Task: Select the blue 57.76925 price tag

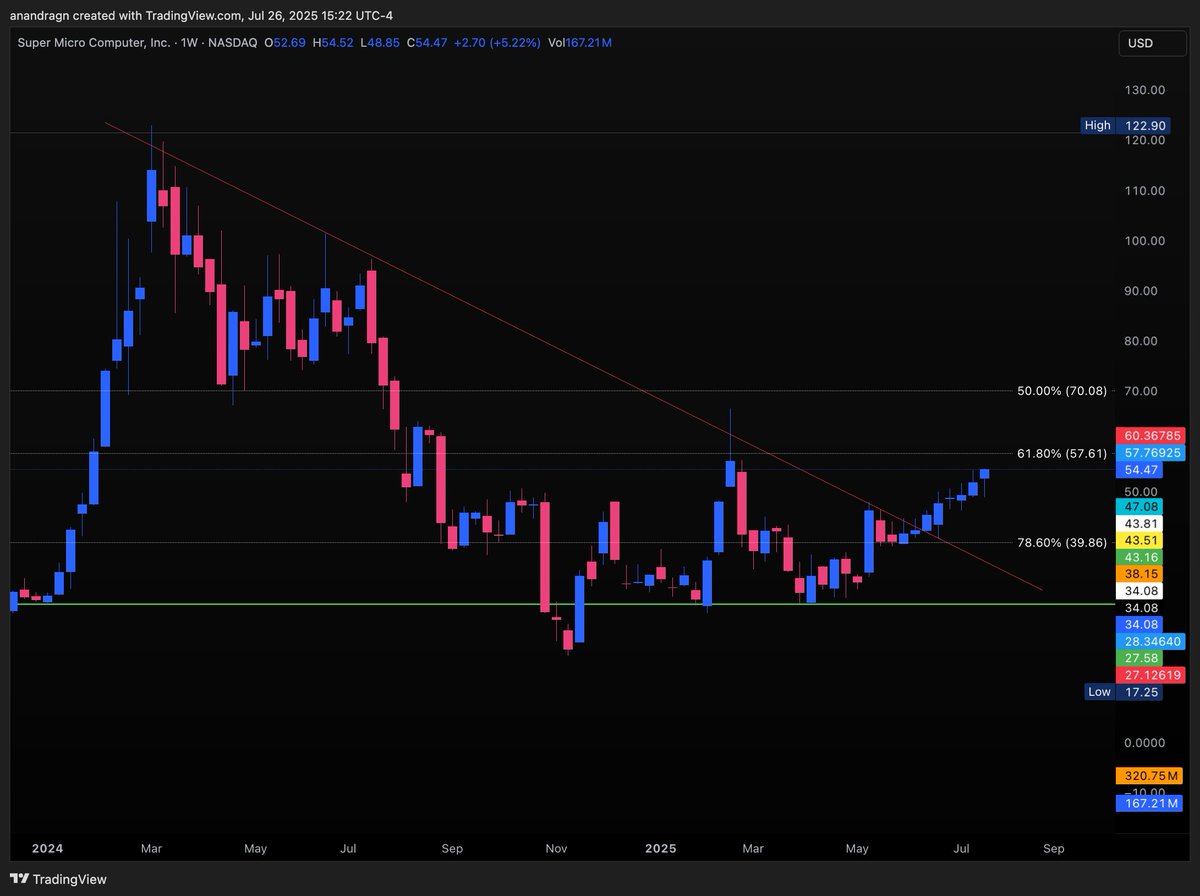Action: pyautogui.click(x=1149, y=452)
